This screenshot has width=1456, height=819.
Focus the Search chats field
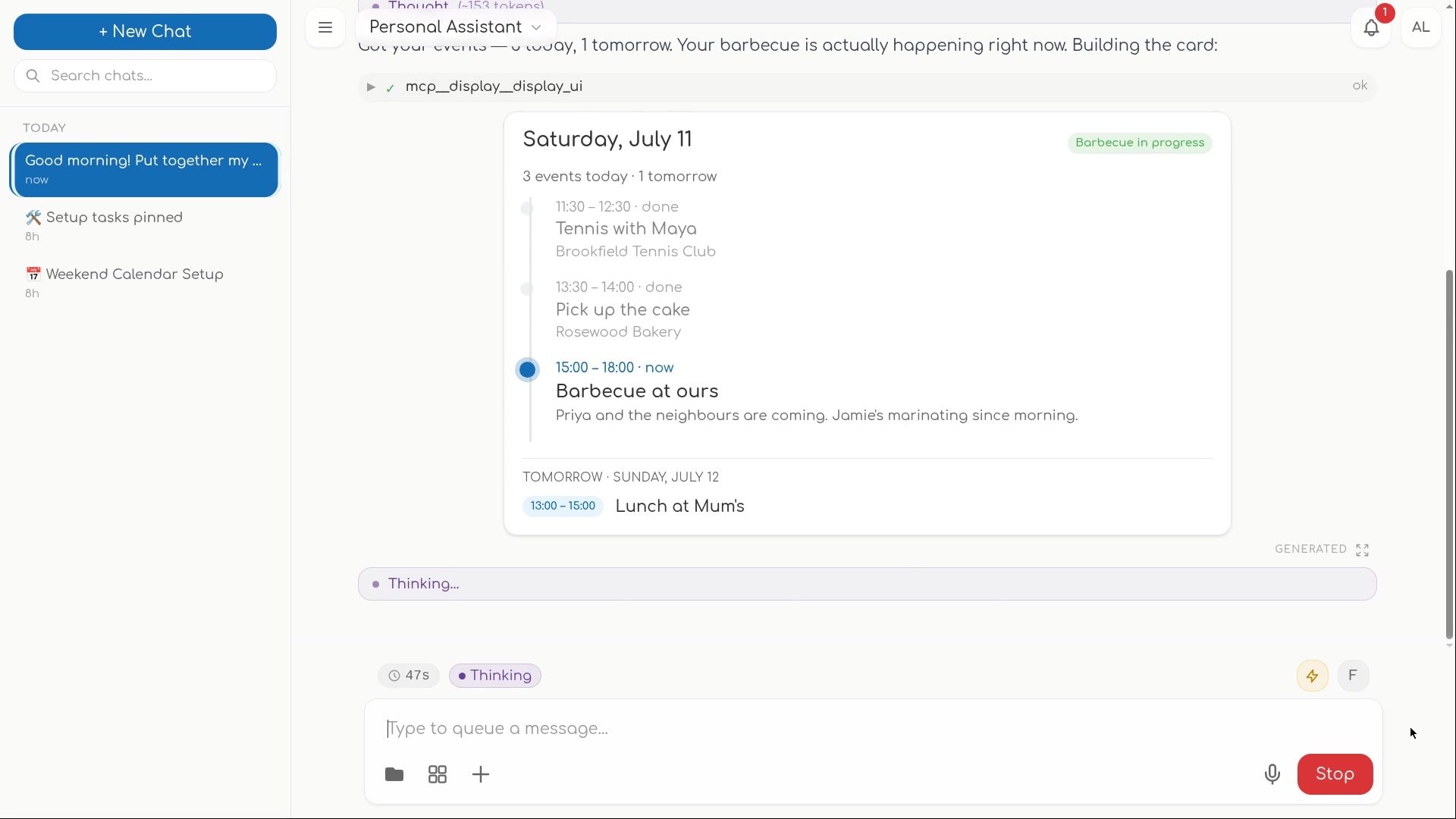tap(145, 76)
